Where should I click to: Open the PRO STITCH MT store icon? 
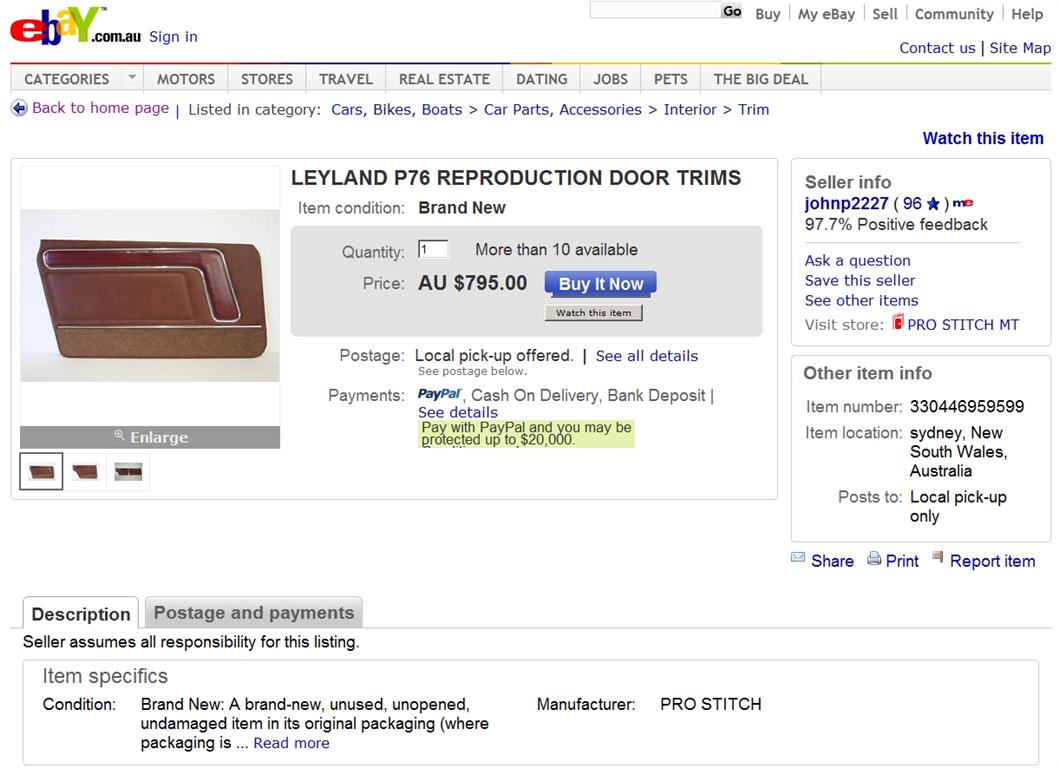pyautogui.click(x=898, y=322)
